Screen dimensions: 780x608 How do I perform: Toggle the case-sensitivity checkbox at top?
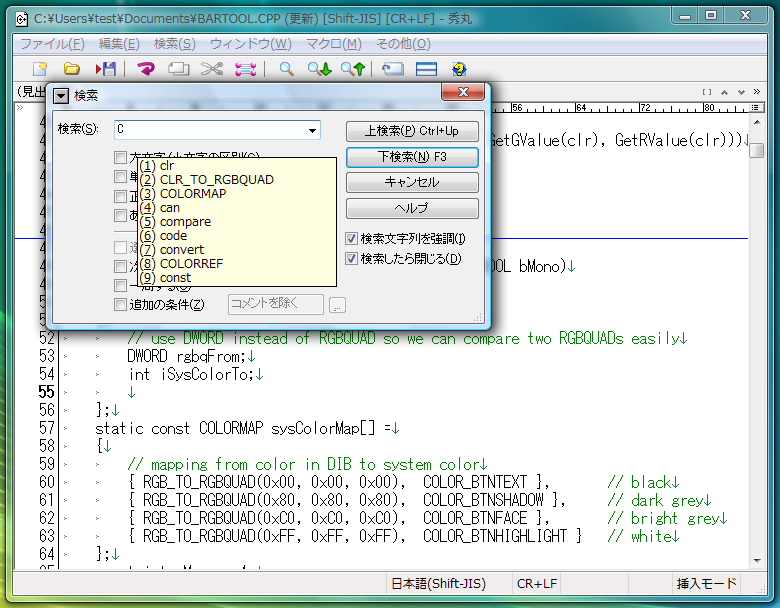pyautogui.click(x=120, y=158)
